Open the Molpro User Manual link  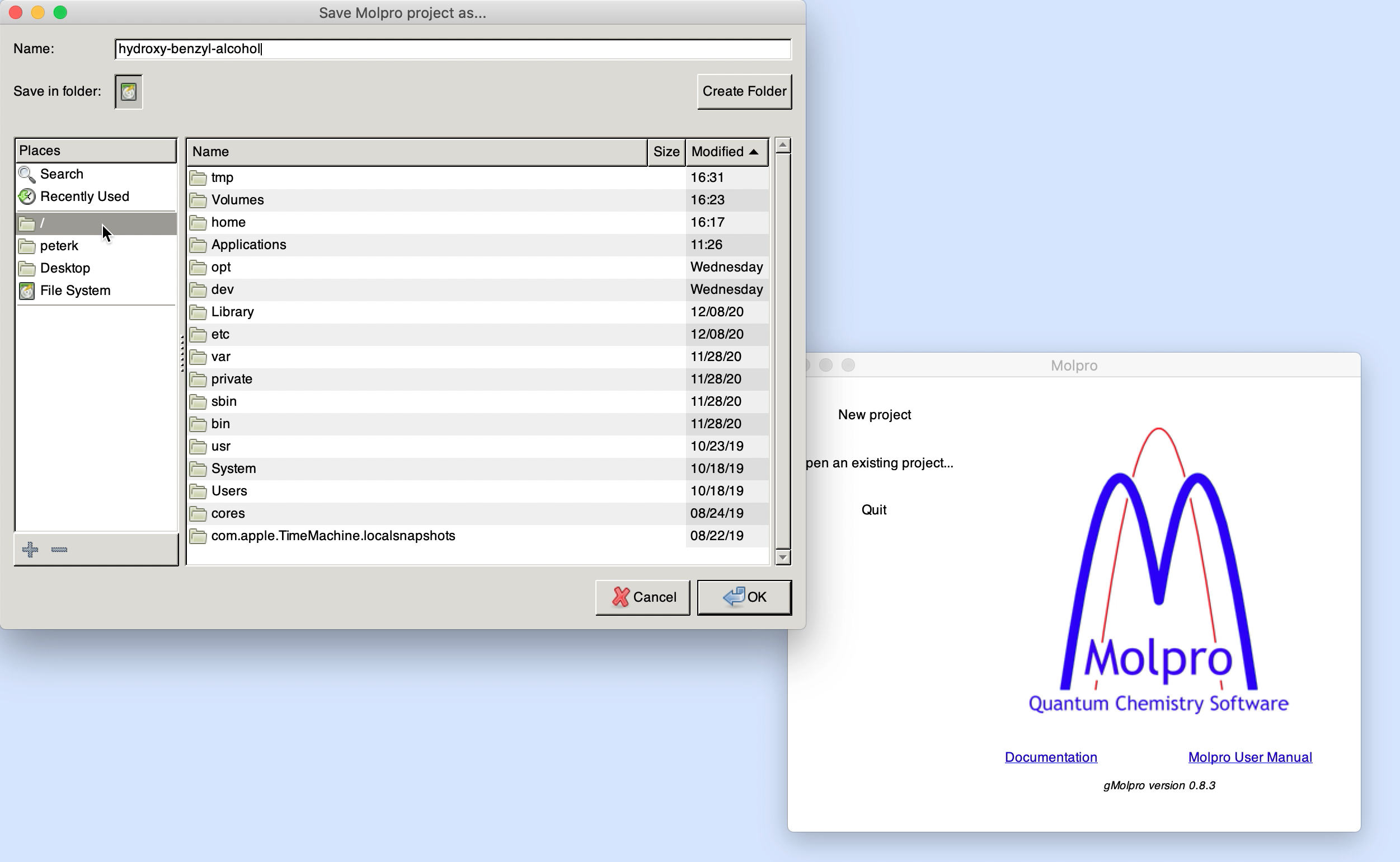click(1249, 757)
